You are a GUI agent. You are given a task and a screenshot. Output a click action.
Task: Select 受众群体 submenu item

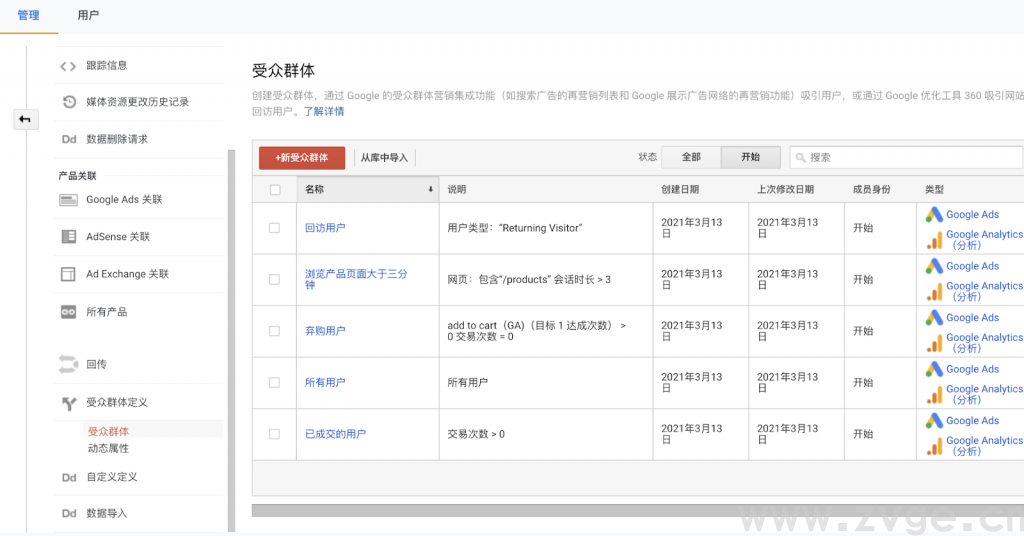[108, 432]
